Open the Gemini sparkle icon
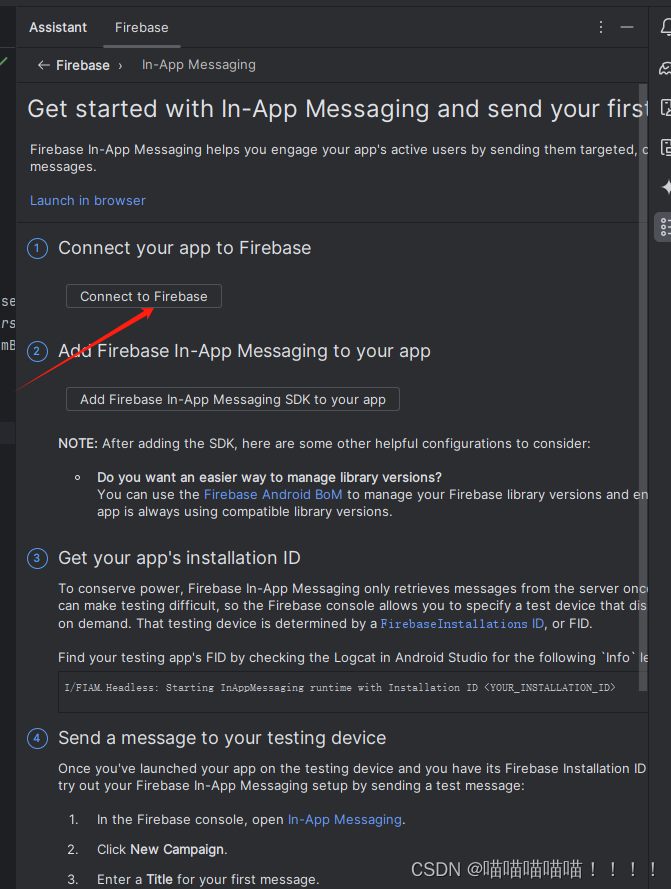 pyautogui.click(x=667, y=187)
